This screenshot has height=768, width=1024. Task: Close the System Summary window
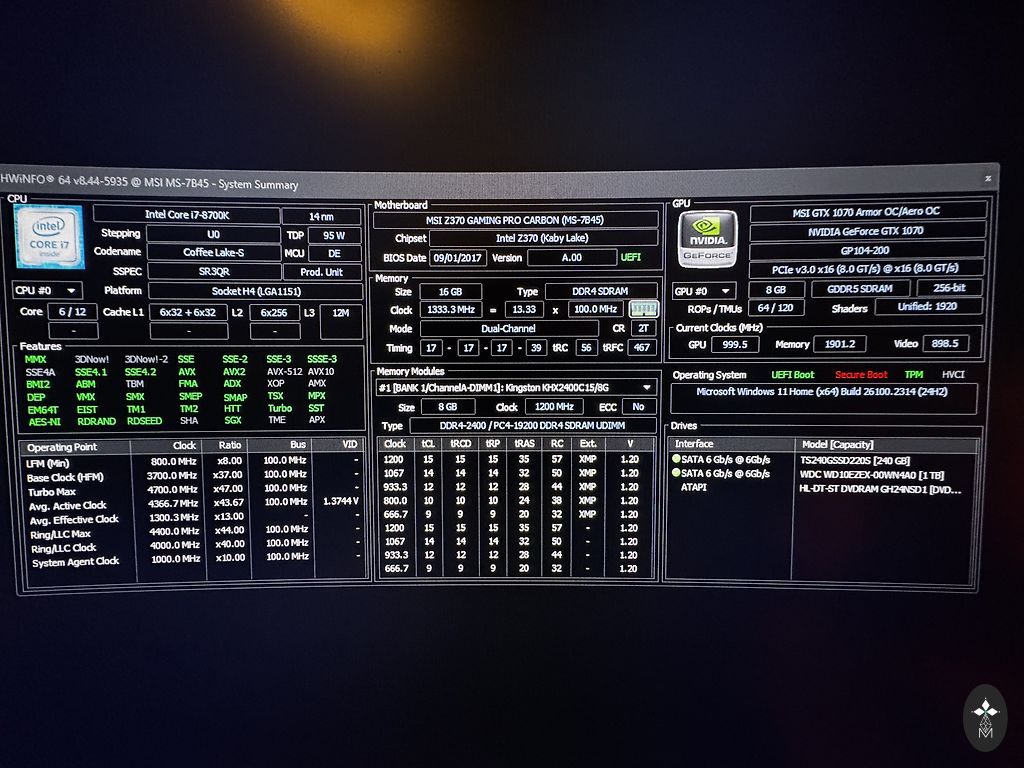988,176
